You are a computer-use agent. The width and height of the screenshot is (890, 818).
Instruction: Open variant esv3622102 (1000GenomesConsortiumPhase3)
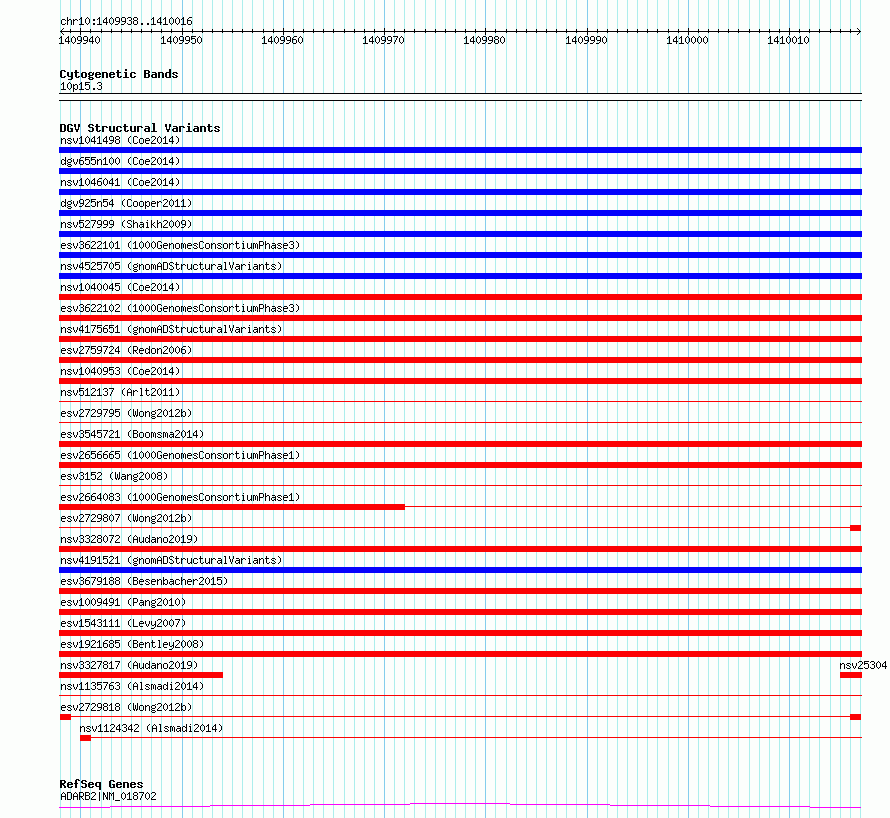click(x=180, y=308)
